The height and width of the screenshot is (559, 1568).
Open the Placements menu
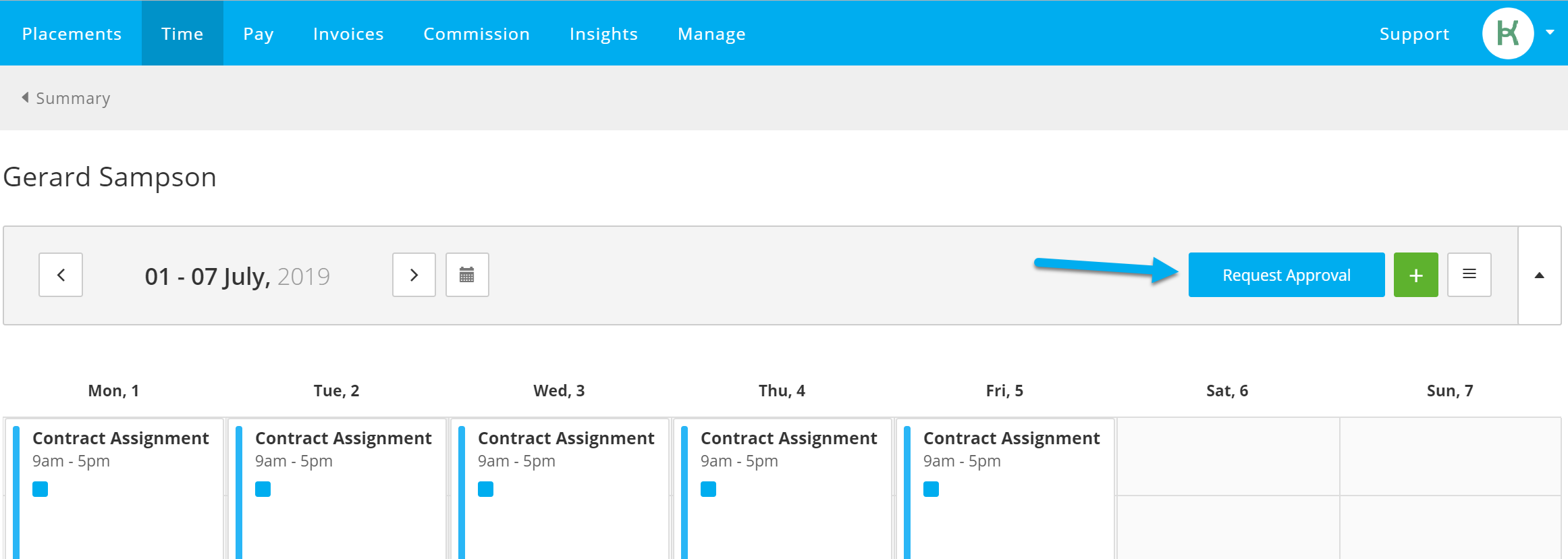pyautogui.click(x=72, y=33)
